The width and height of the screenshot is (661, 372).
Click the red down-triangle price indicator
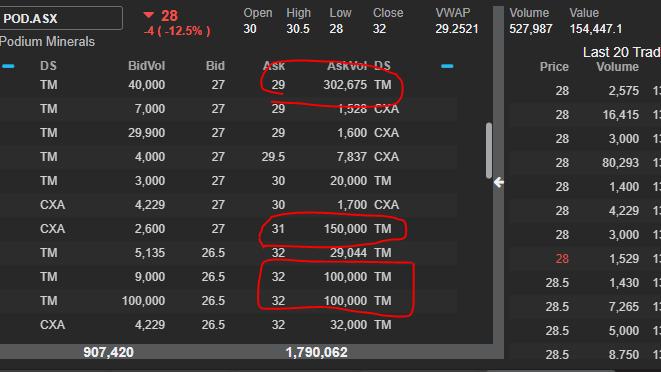point(148,16)
